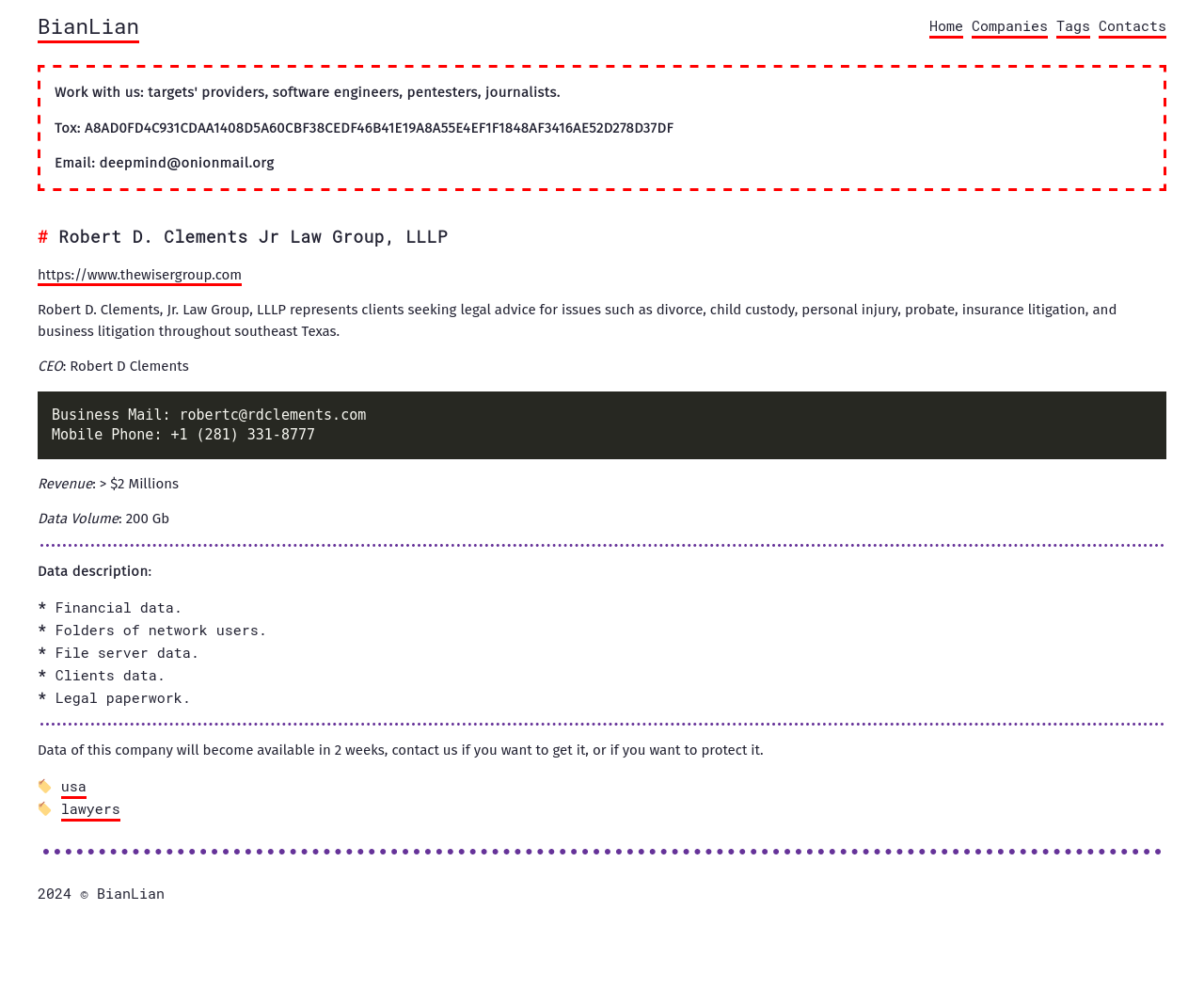Click the lawyers tag link
Viewport: 1204px width, 990px height.
click(90, 809)
